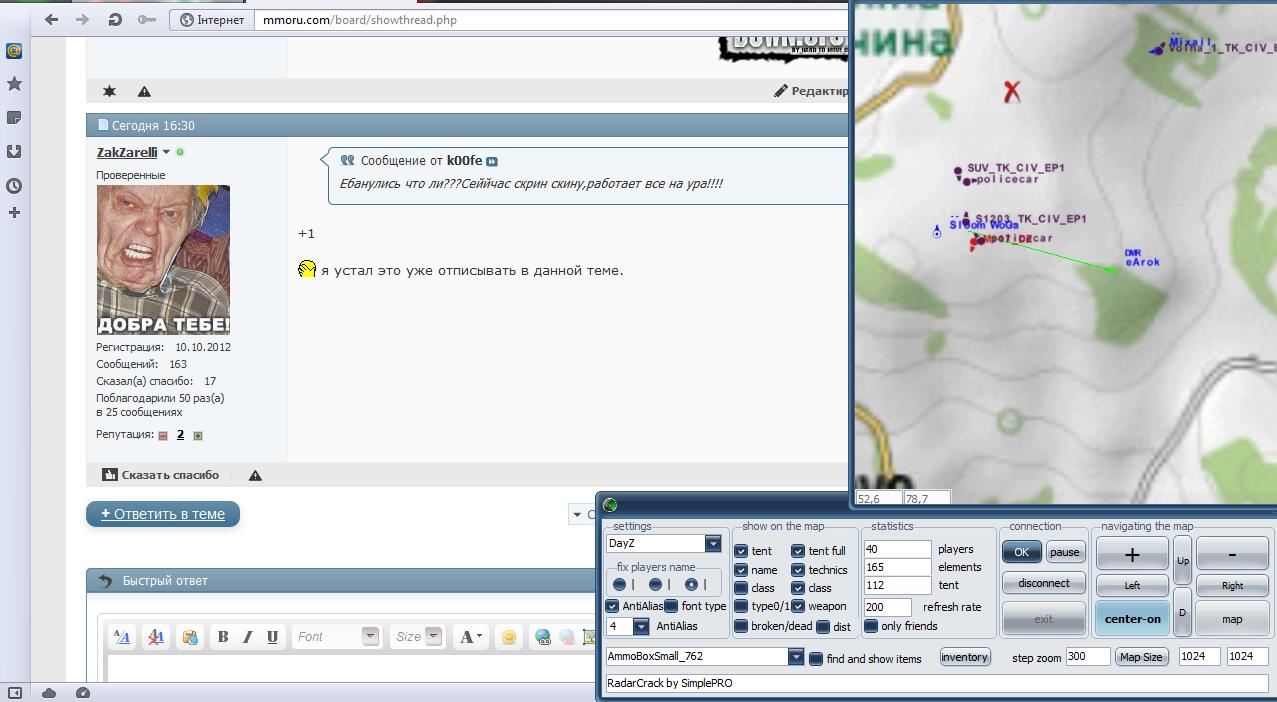Open the history clock in browser sidebar

pyautogui.click(x=14, y=186)
